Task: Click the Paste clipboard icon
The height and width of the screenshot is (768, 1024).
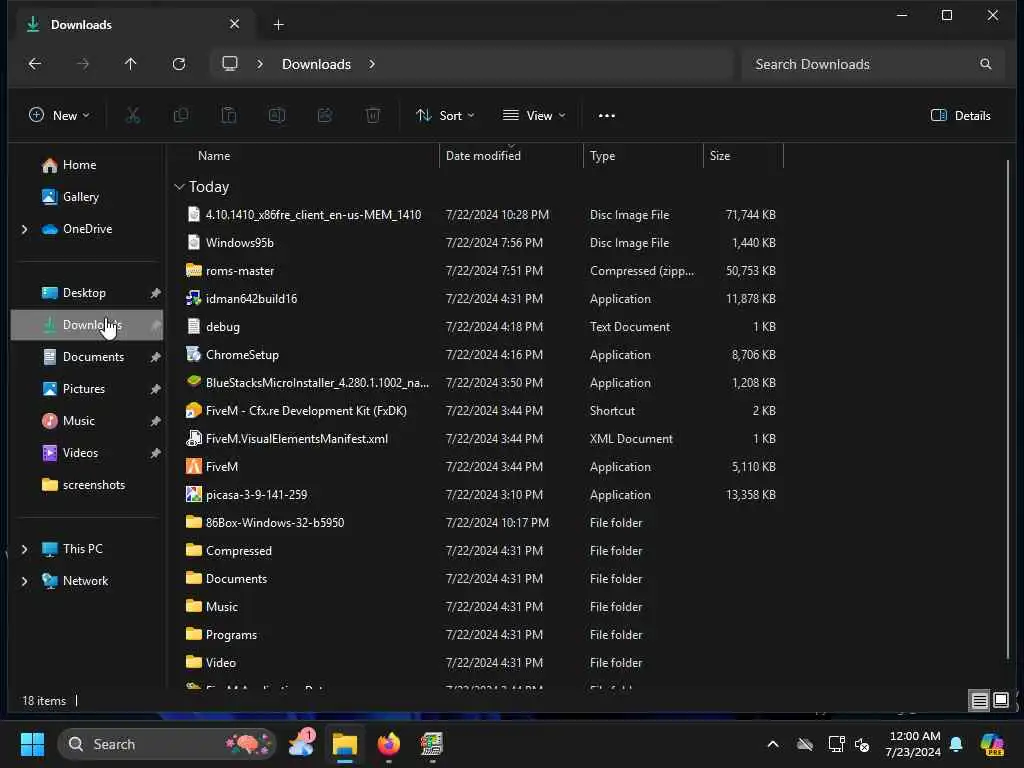Action: point(229,116)
